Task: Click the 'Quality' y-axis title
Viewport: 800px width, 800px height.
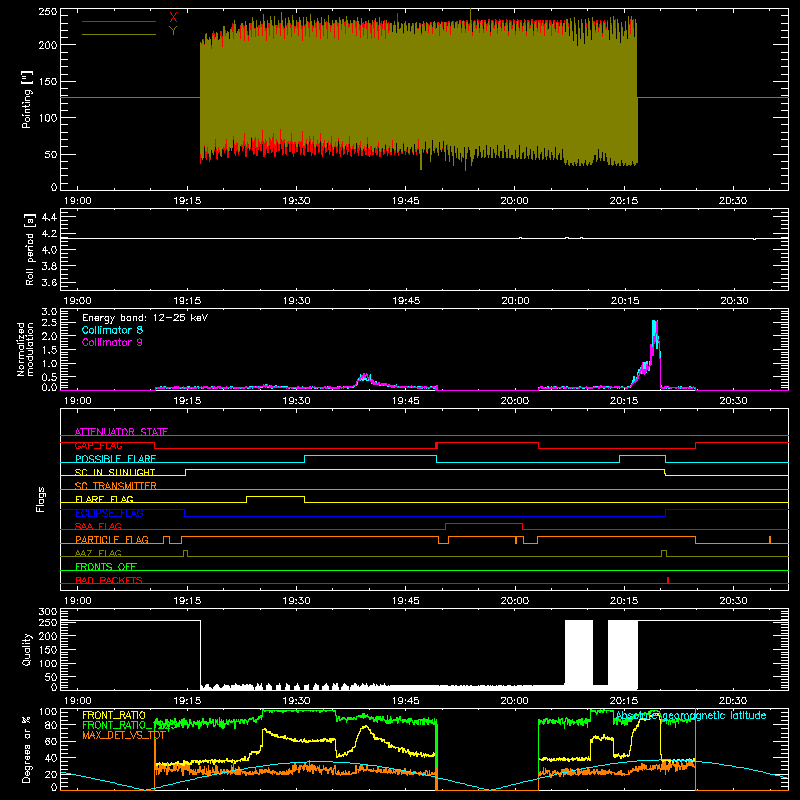Action: 27,649
